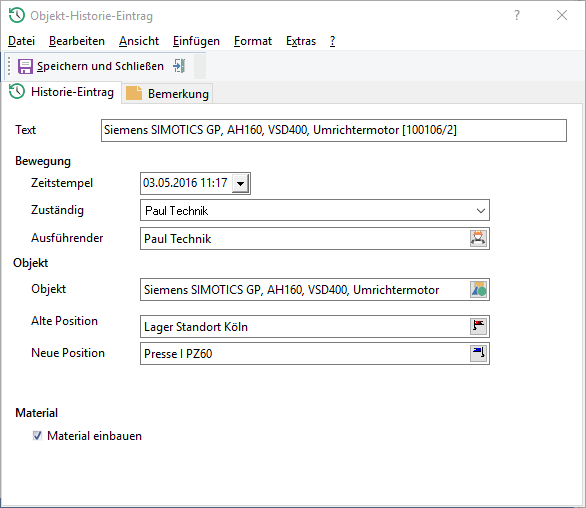Click the history clock icon in title bar
586x508 pixels.
point(17,16)
